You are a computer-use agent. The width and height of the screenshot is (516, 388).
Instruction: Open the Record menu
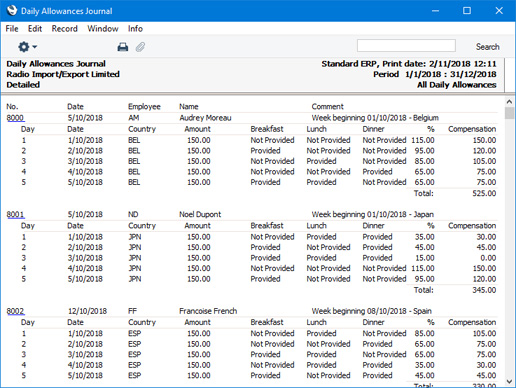[x=64, y=29]
